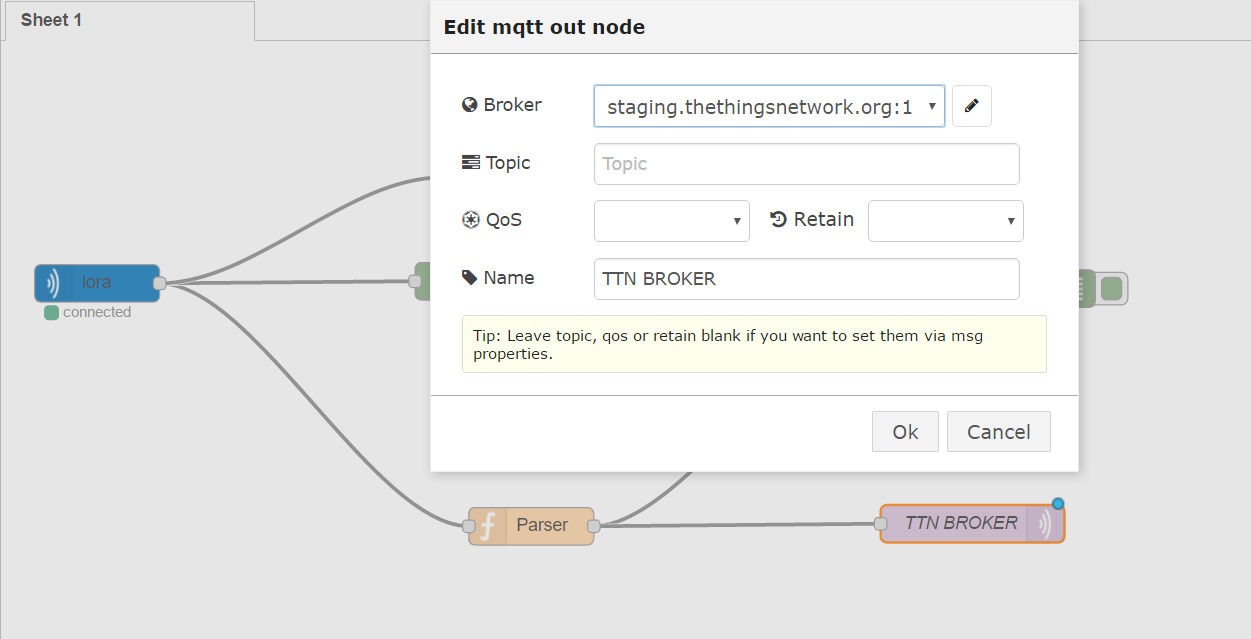This screenshot has width=1251, height=639.
Task: Click the TTN BROKER node's input port
Action: pyautogui.click(x=881, y=523)
